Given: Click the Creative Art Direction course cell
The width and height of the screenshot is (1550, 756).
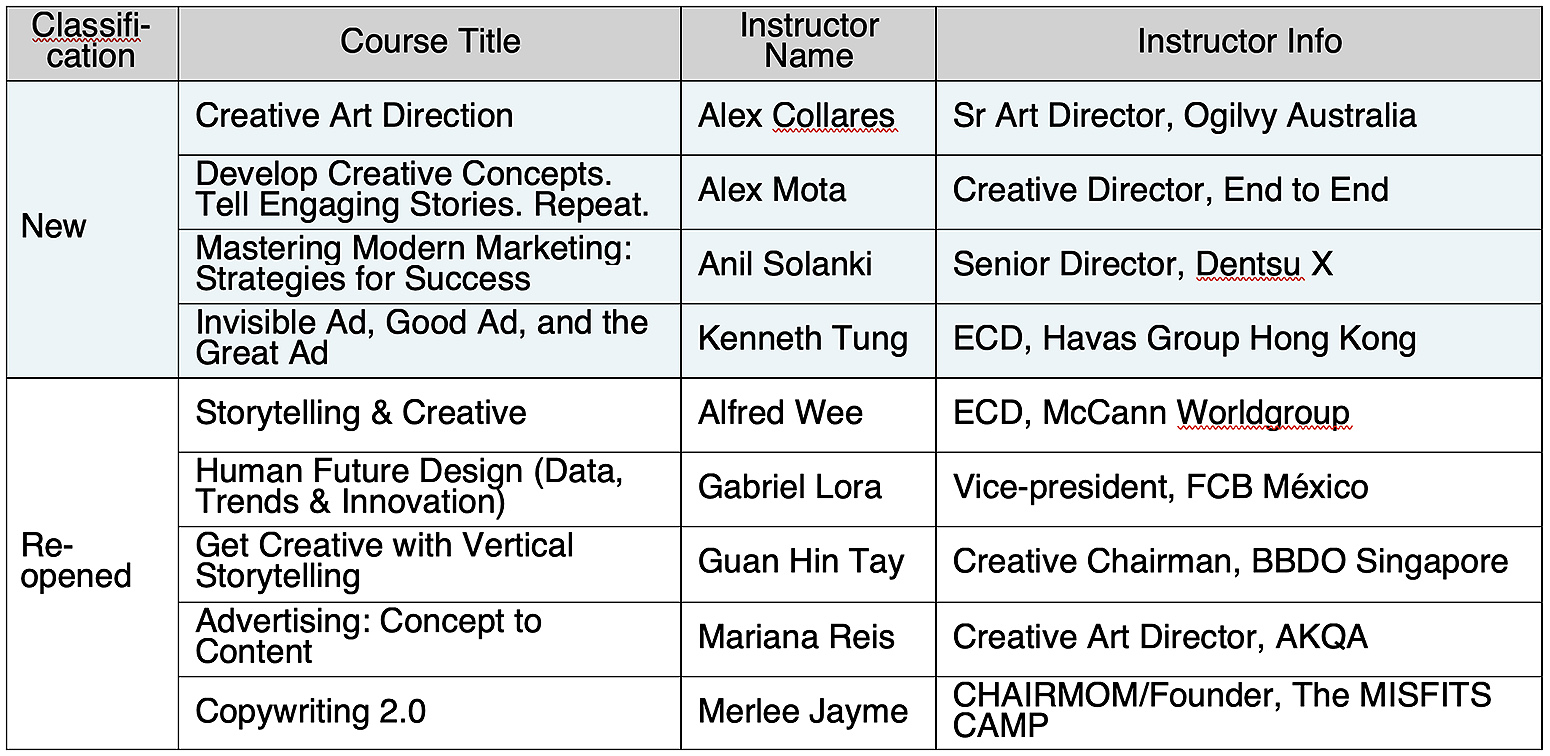Looking at the screenshot, I should pos(430,117).
